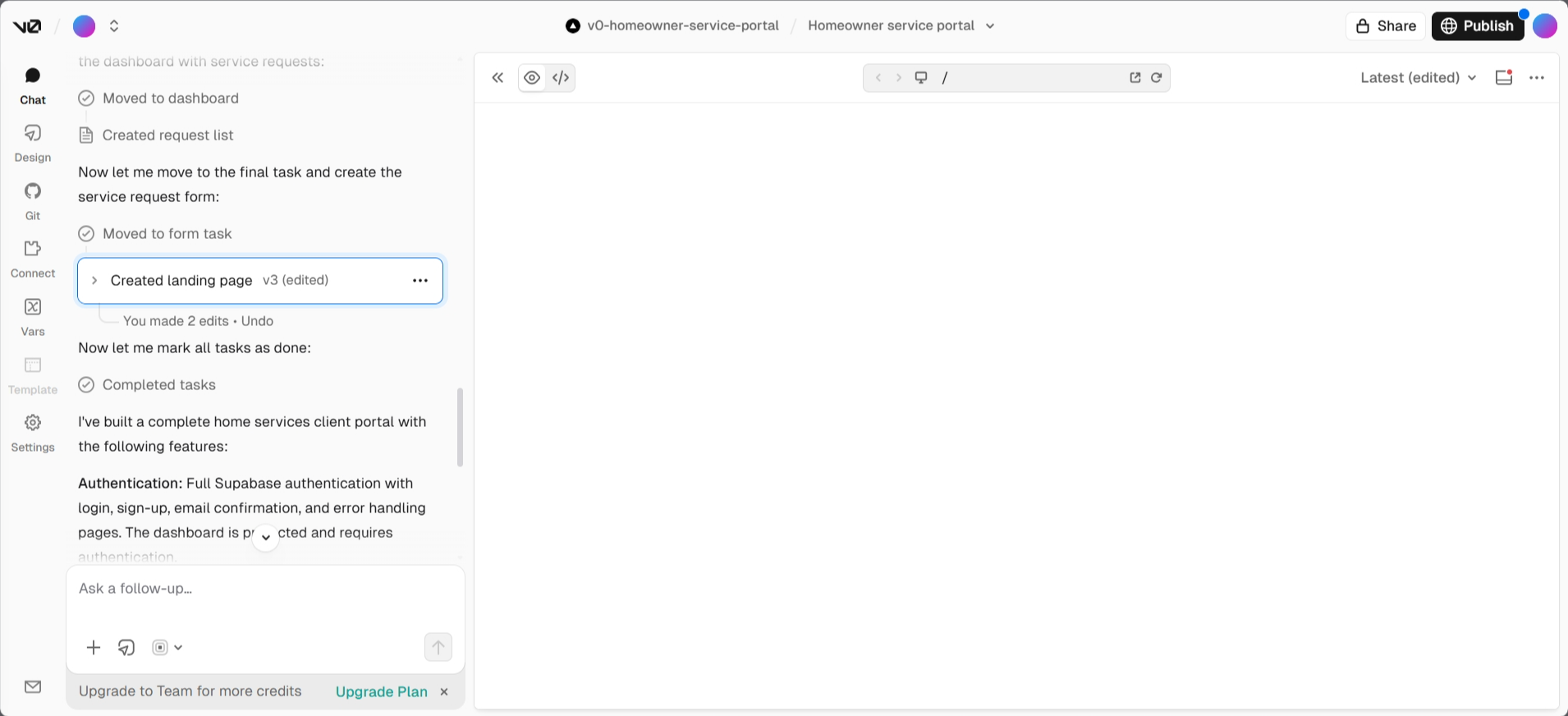The image size is (1568, 716).
Task: Click the Publish button
Action: pyautogui.click(x=1478, y=26)
